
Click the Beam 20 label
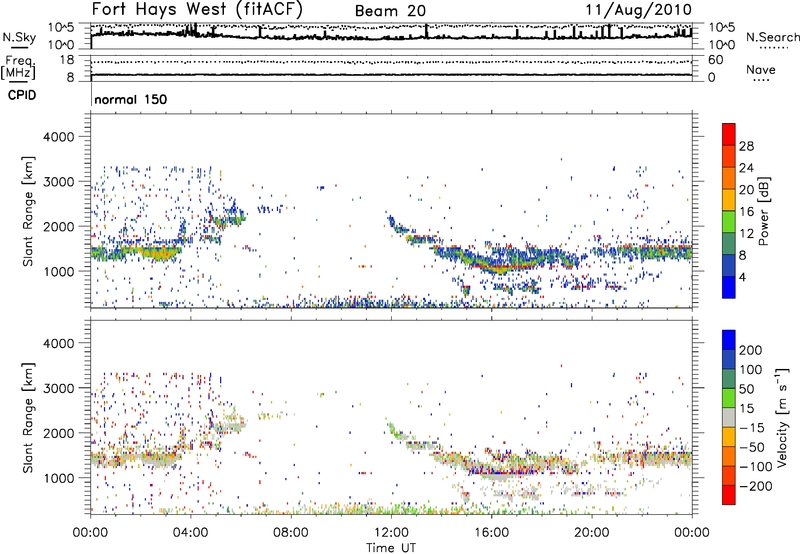(390, 11)
